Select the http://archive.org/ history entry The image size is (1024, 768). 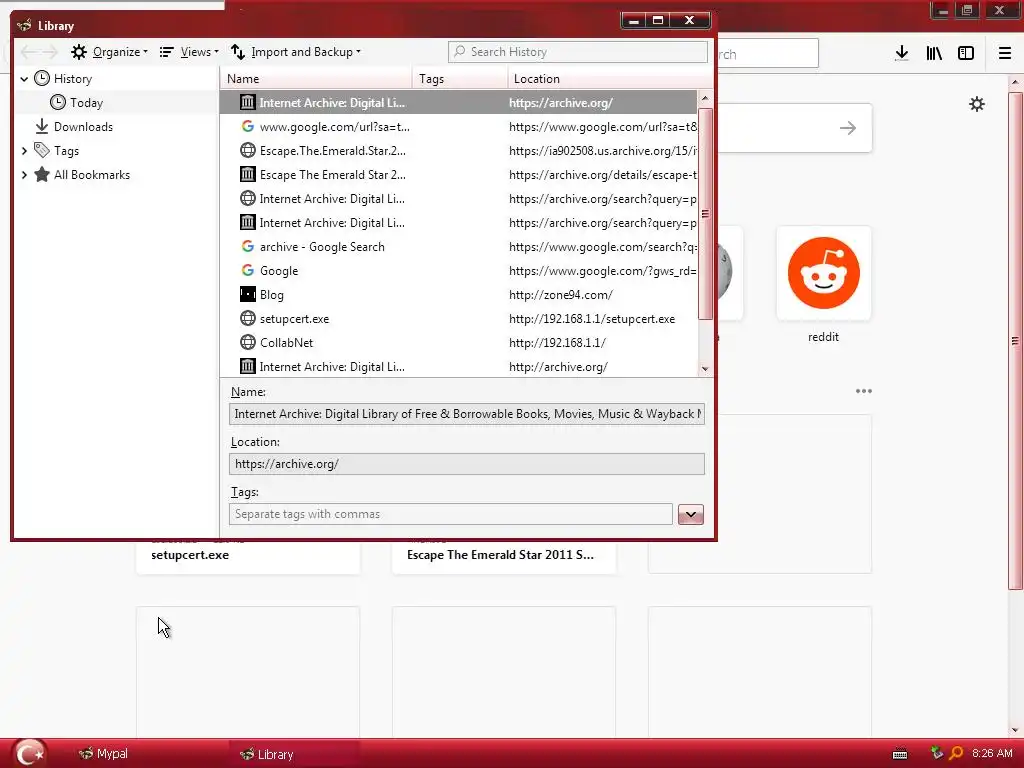pyautogui.click(x=458, y=367)
